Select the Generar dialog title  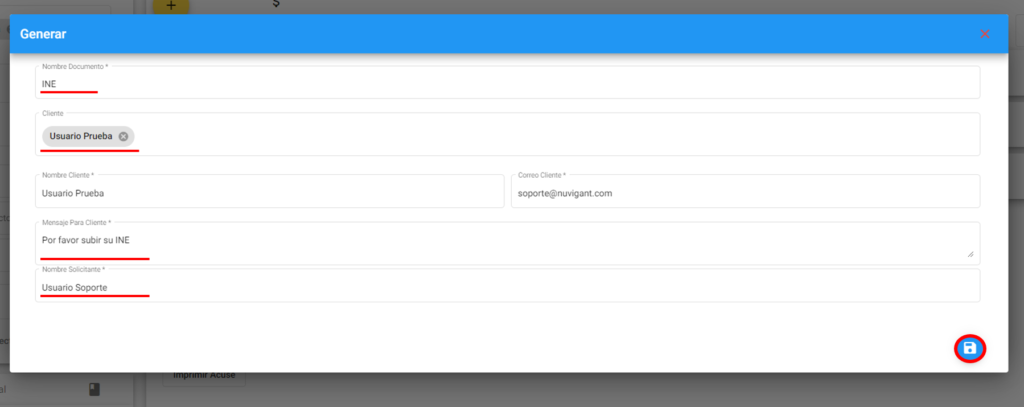pyautogui.click(x=43, y=34)
